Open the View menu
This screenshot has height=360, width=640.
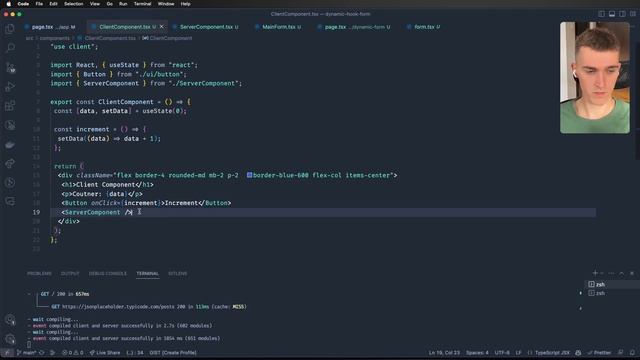(95, 4)
